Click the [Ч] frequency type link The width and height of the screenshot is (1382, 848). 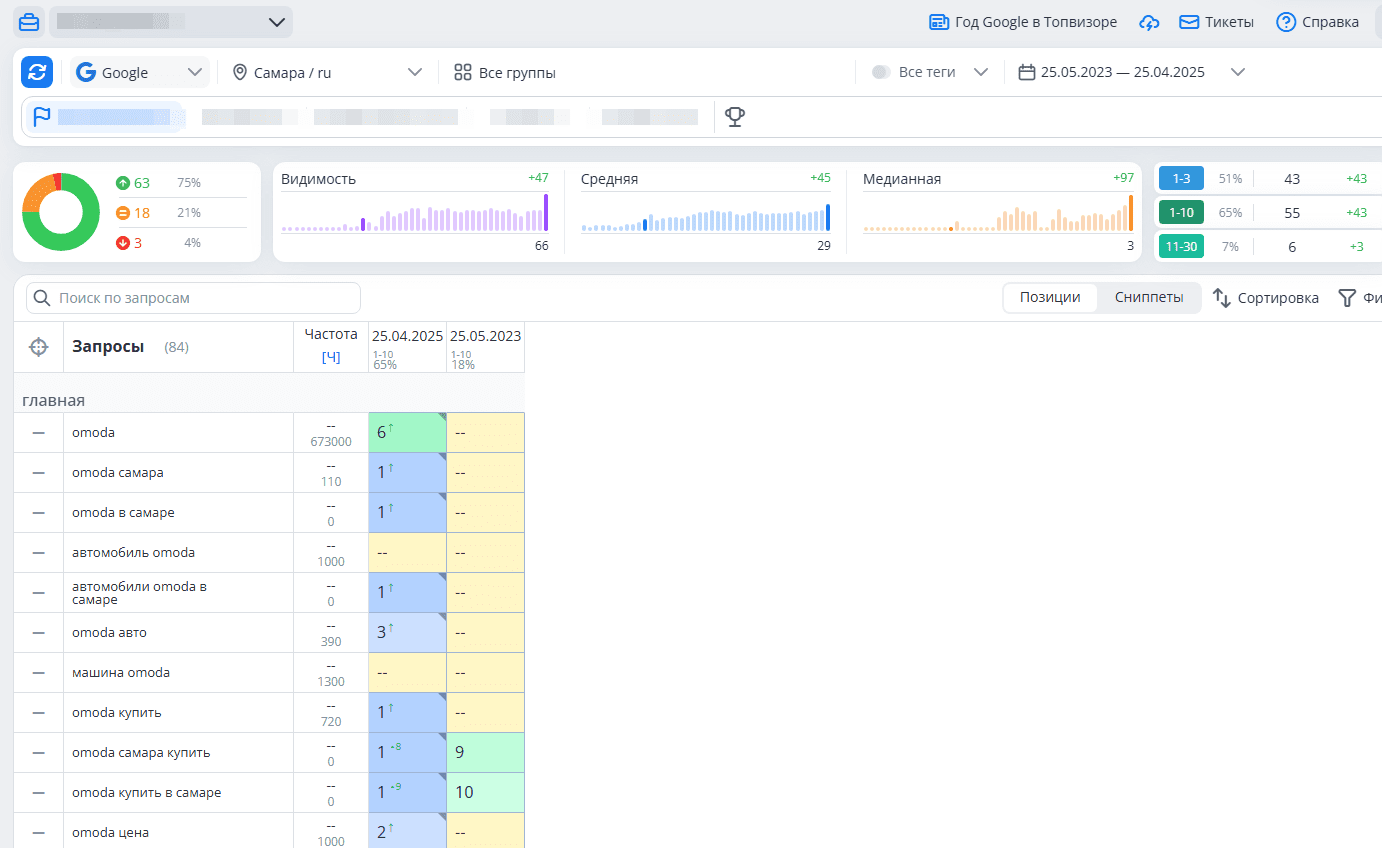(x=331, y=357)
